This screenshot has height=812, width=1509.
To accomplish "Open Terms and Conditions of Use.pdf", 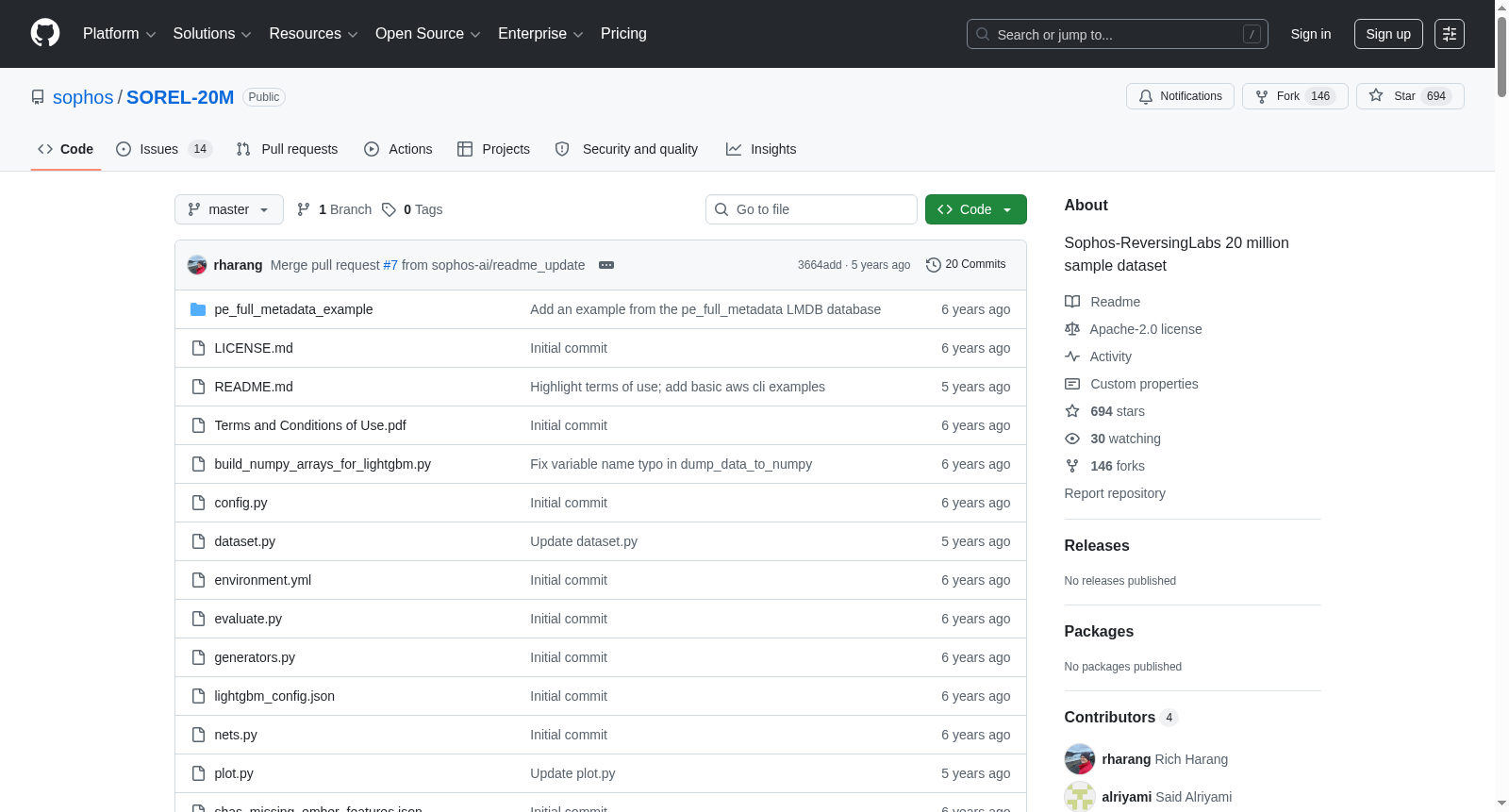I will click(x=310, y=425).
